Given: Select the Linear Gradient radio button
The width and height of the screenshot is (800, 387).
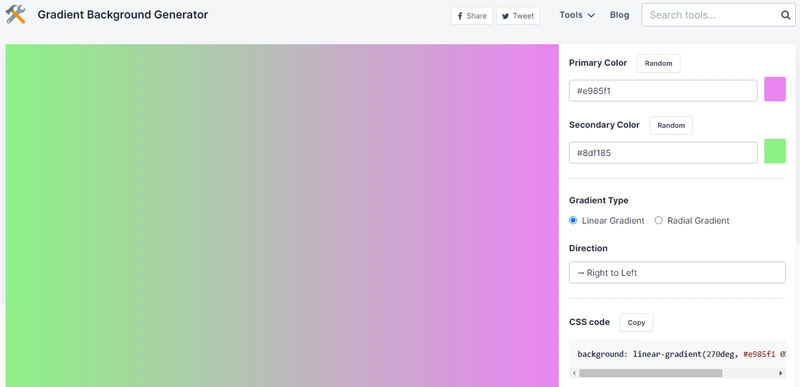Looking at the screenshot, I should (x=573, y=221).
